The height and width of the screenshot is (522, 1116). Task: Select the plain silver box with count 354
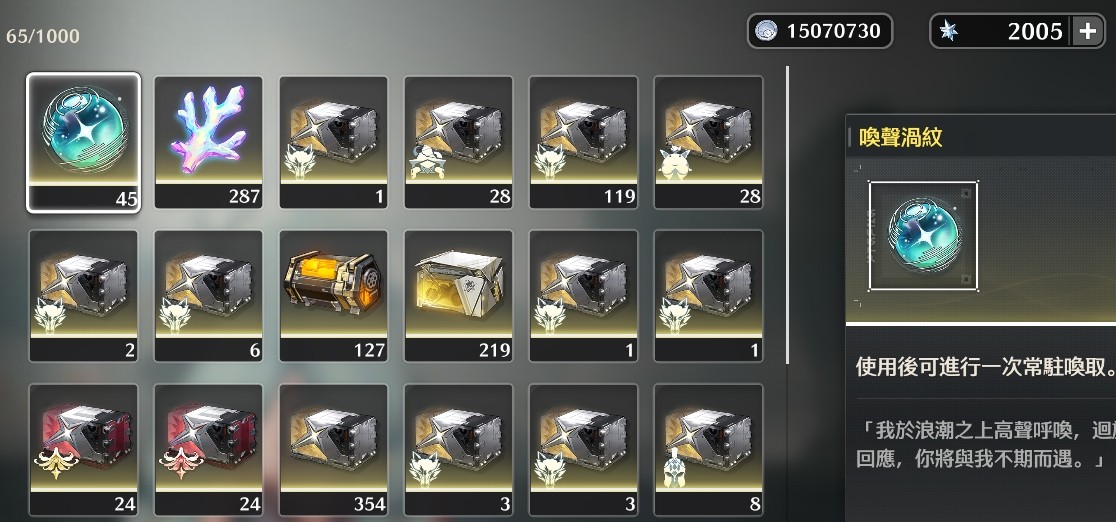point(334,449)
